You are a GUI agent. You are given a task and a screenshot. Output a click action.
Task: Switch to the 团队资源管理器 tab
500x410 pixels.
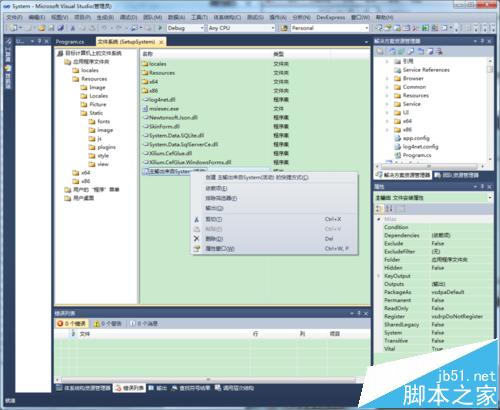pos(457,175)
